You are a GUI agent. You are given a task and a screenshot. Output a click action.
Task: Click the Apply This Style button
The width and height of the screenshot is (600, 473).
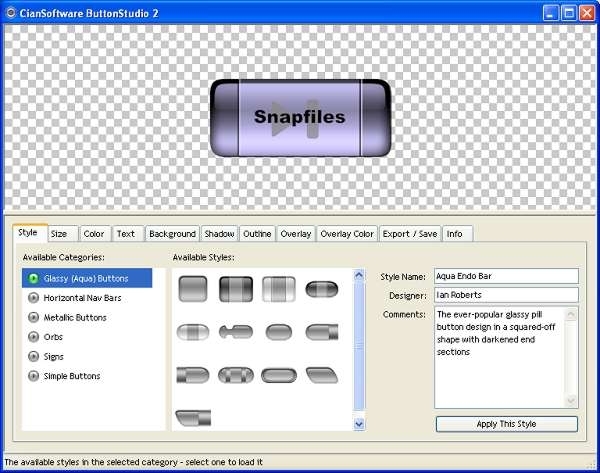pos(507,424)
